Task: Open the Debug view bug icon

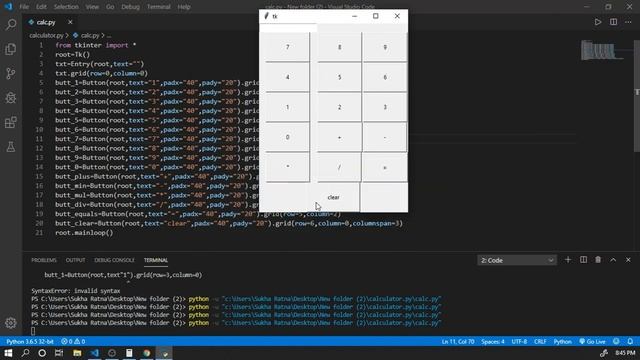Action: tap(11, 98)
